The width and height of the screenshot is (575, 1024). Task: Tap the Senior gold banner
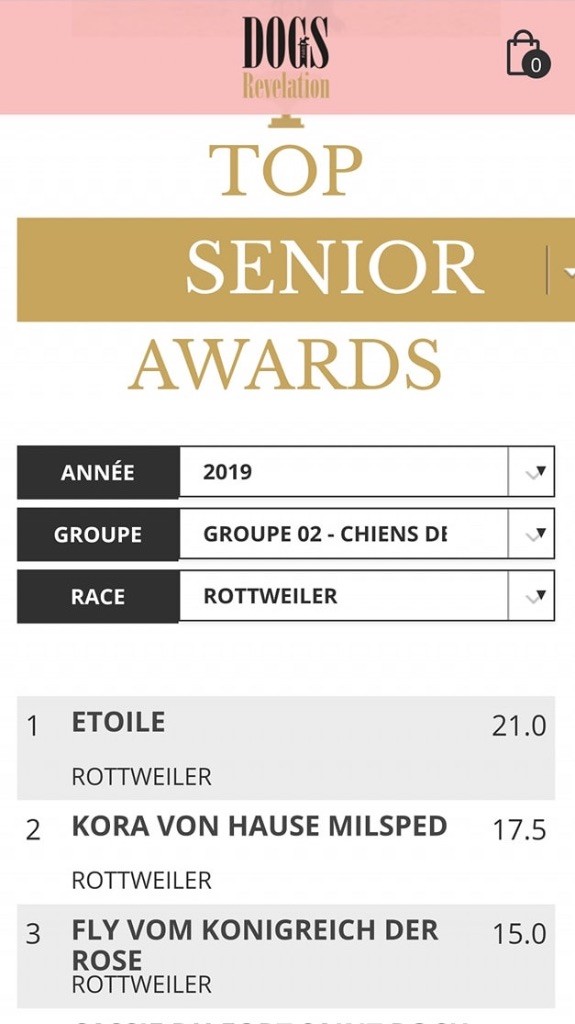click(296, 270)
